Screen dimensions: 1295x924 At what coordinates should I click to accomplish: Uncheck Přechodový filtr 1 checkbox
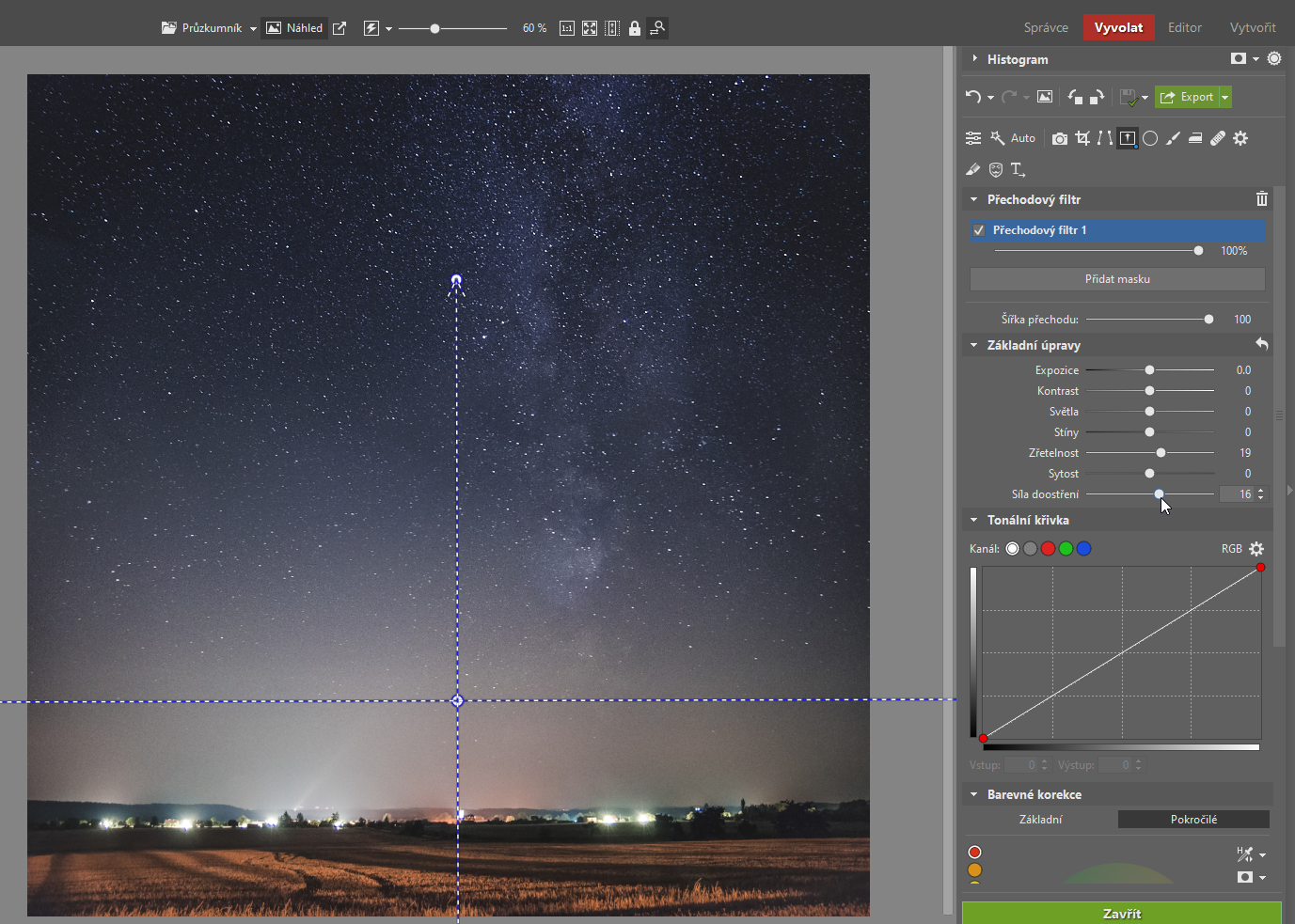pyautogui.click(x=979, y=230)
